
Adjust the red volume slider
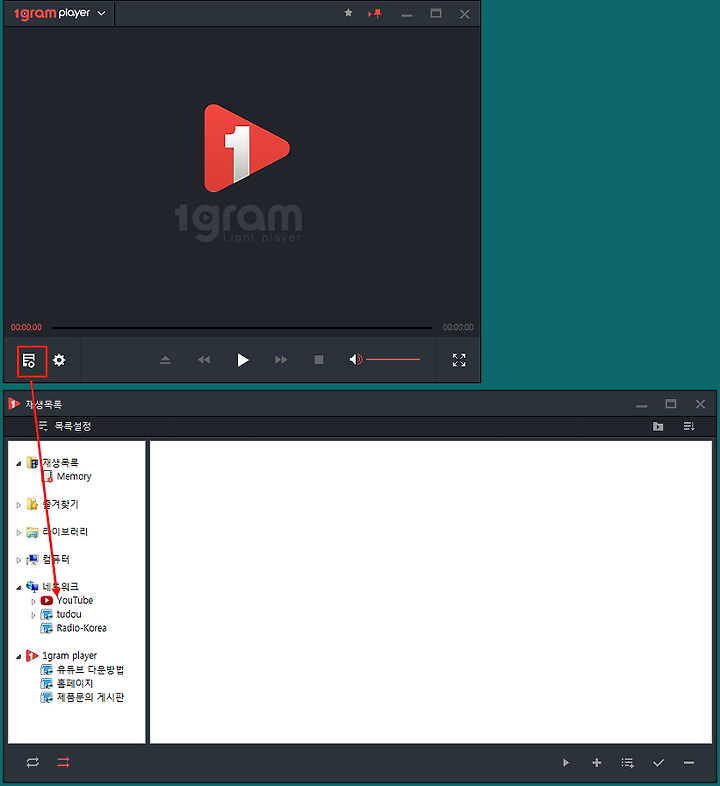point(393,359)
